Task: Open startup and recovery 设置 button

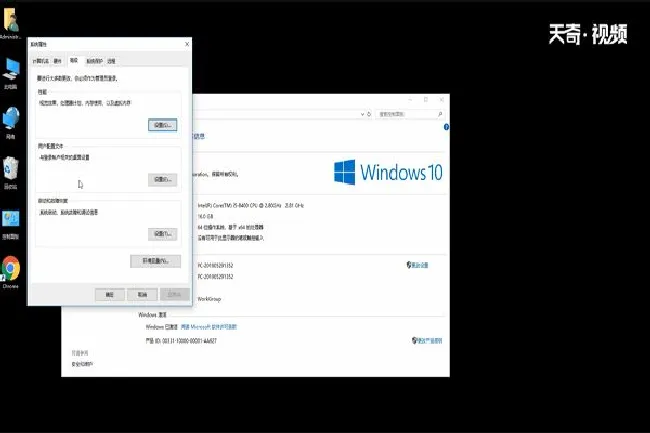Action: tap(162, 234)
